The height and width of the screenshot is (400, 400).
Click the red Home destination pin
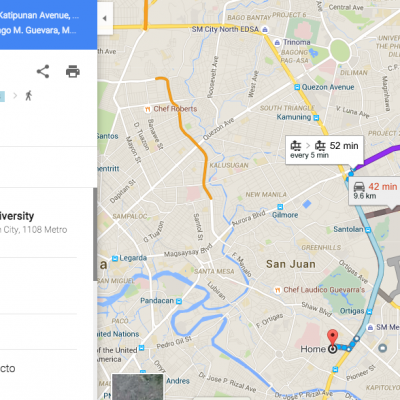coord(332,337)
